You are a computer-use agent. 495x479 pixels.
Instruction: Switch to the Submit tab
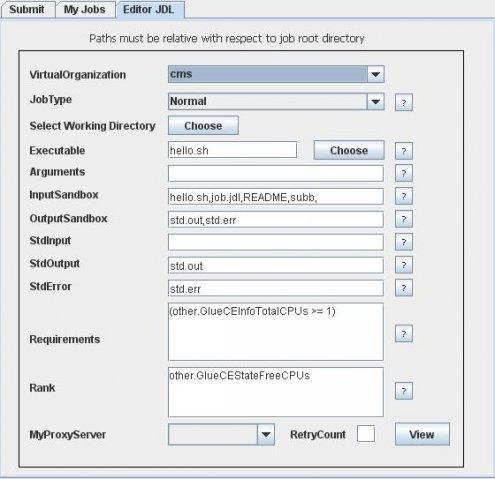pos(27,9)
